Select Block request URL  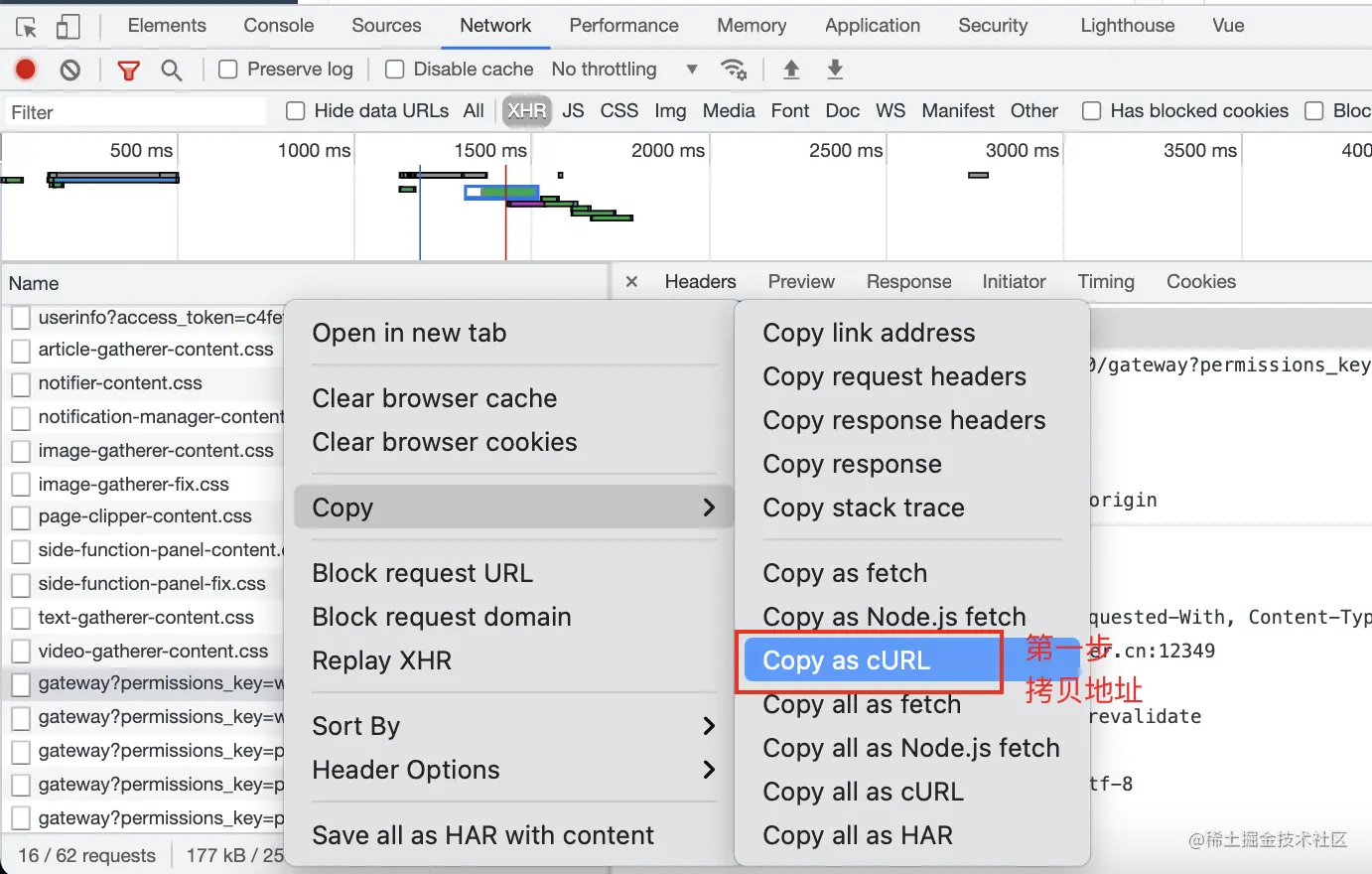(422, 573)
